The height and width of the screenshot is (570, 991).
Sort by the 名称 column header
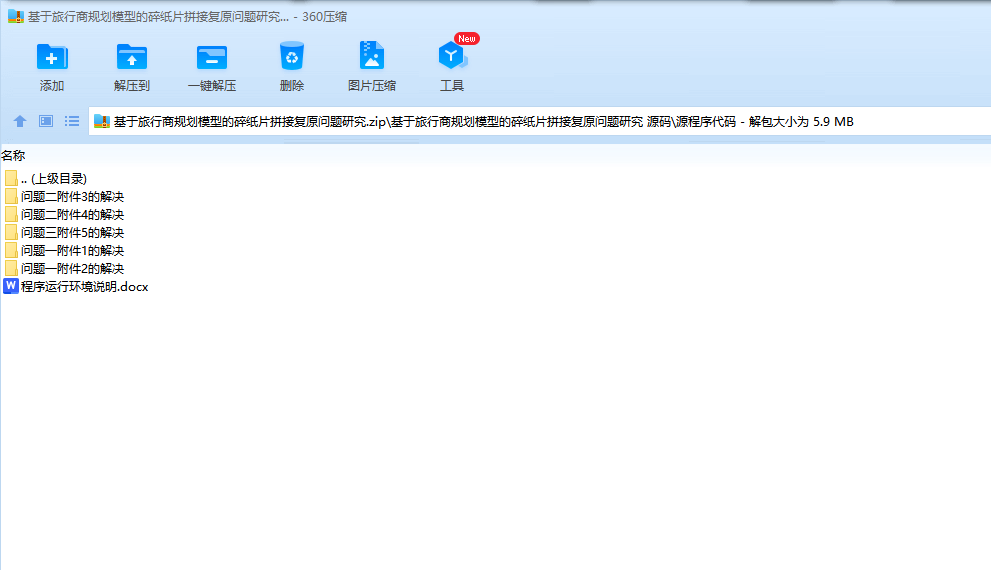tap(13, 155)
